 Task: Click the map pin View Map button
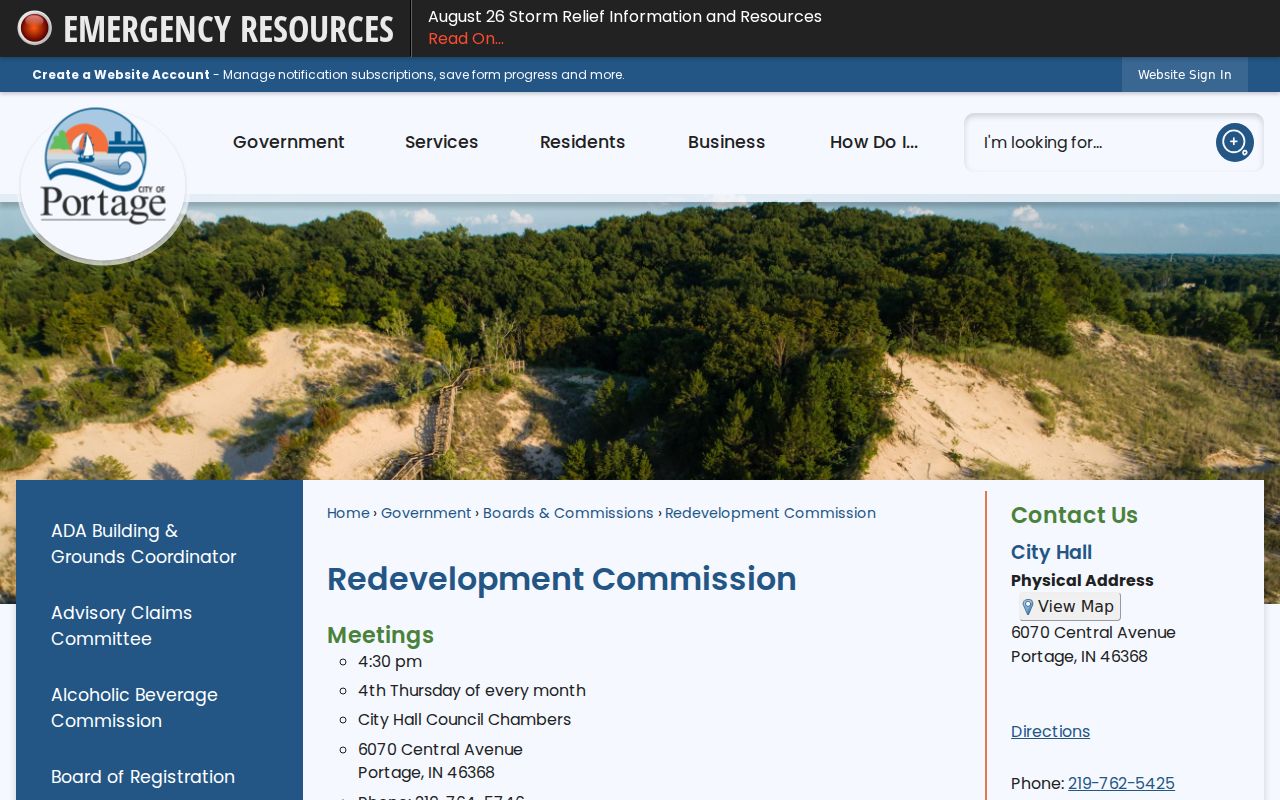[1070, 606]
